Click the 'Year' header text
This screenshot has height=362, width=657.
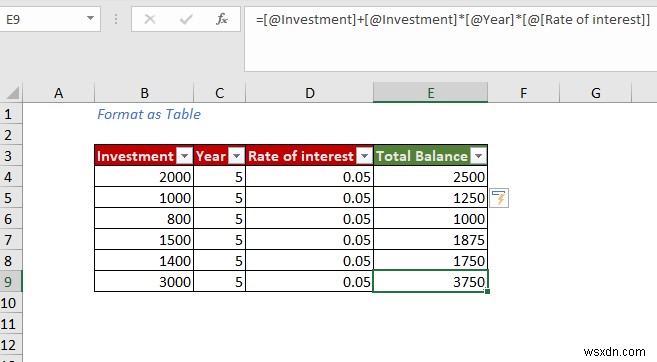tap(211, 156)
